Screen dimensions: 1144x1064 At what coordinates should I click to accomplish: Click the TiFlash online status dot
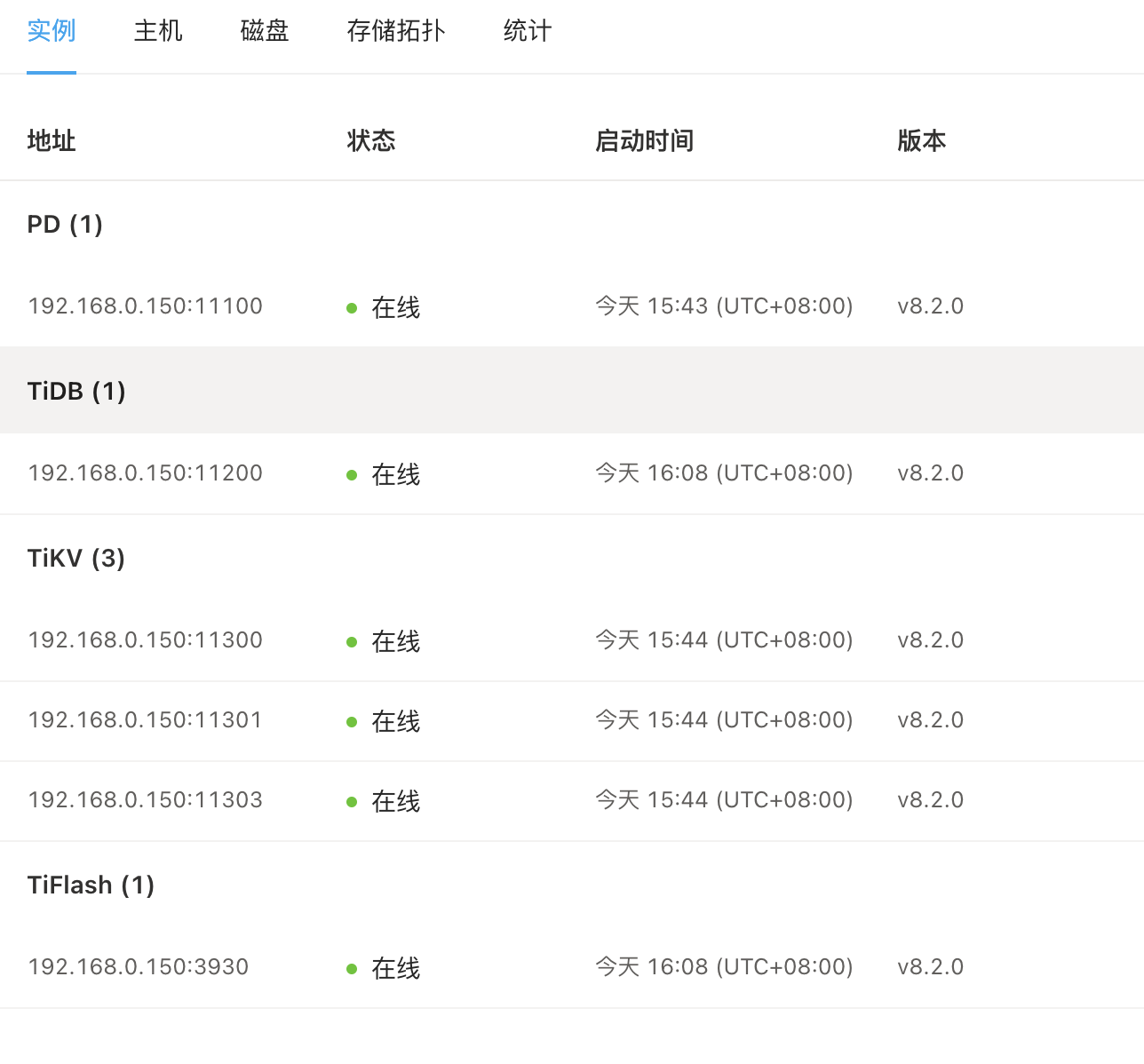352,969
